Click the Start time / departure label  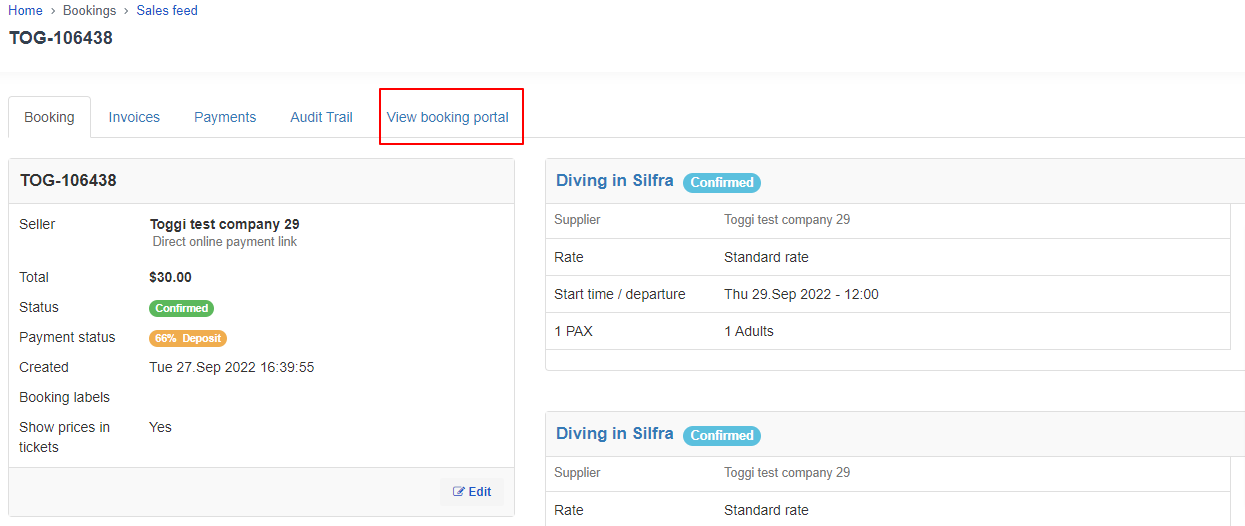pyautogui.click(x=620, y=294)
